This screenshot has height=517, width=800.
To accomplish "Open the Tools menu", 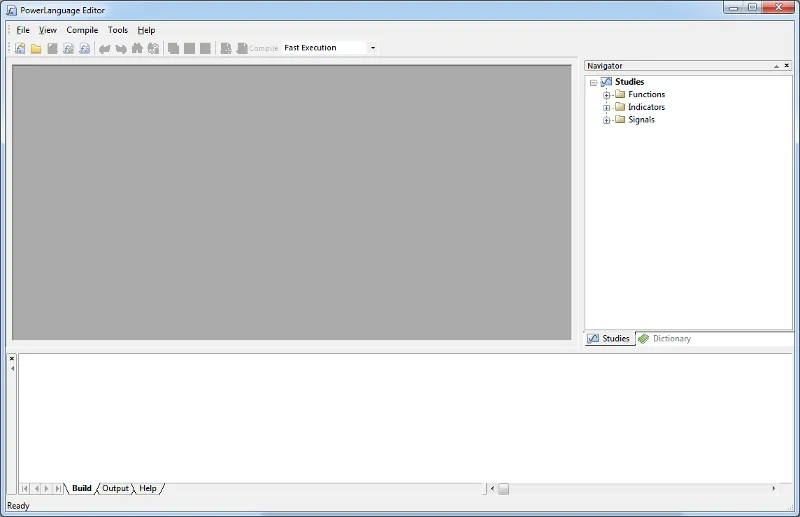I will click(118, 30).
